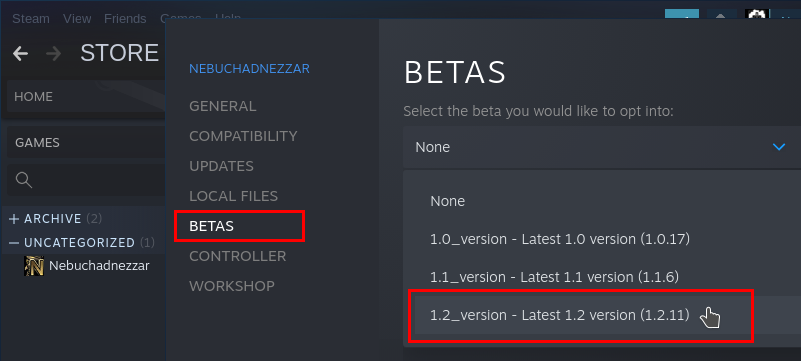This screenshot has width=801, height=361.
Task: Select the Betas tab
Action: [211, 226]
